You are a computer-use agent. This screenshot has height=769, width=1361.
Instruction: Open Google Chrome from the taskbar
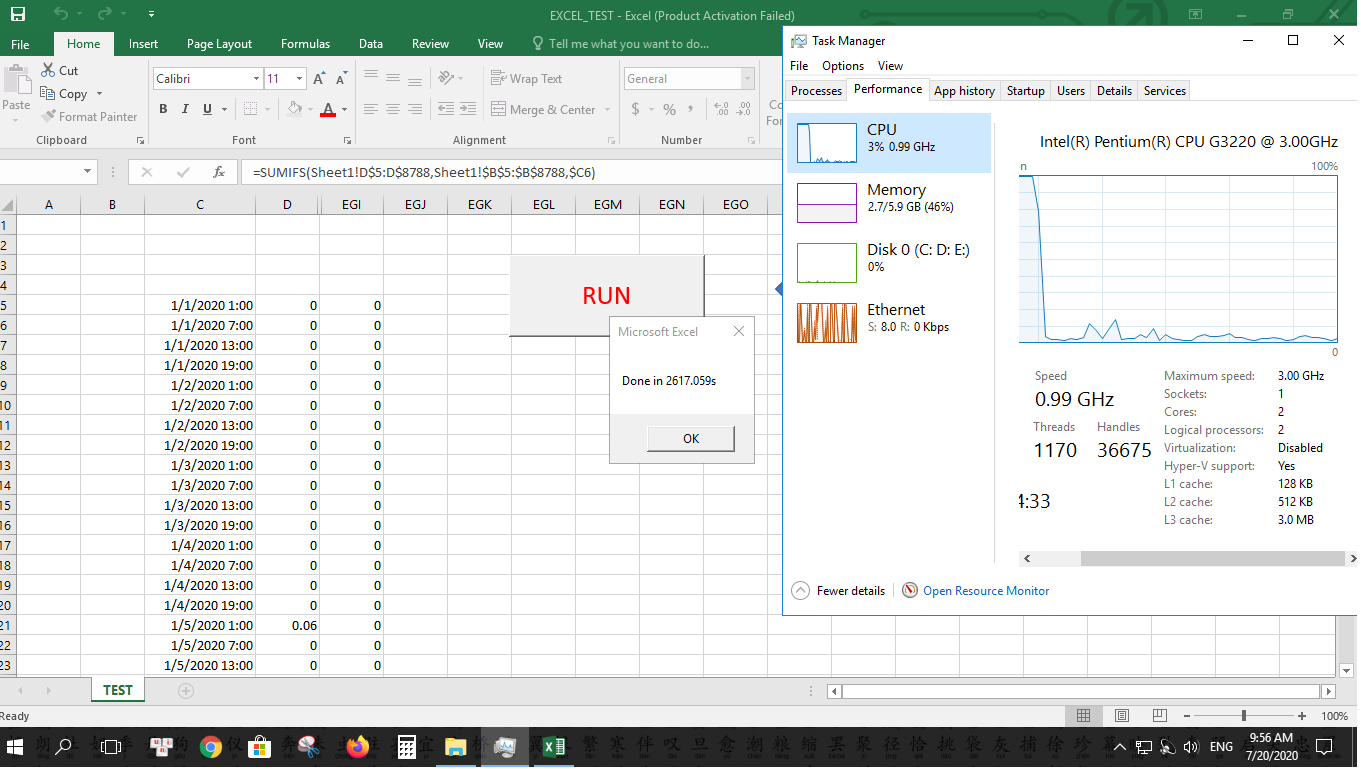click(210, 746)
